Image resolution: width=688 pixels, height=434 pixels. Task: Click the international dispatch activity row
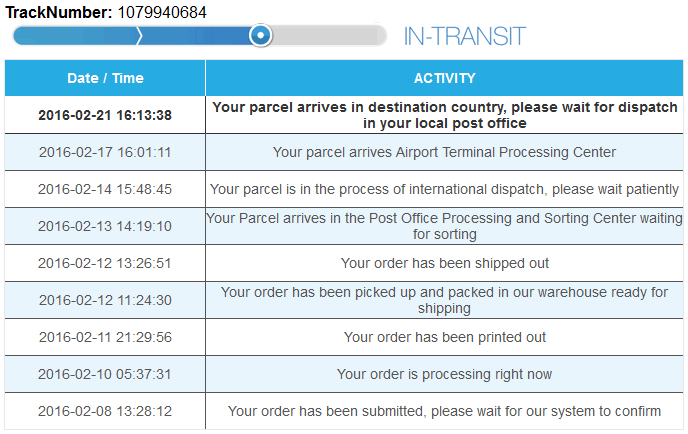pos(444,189)
